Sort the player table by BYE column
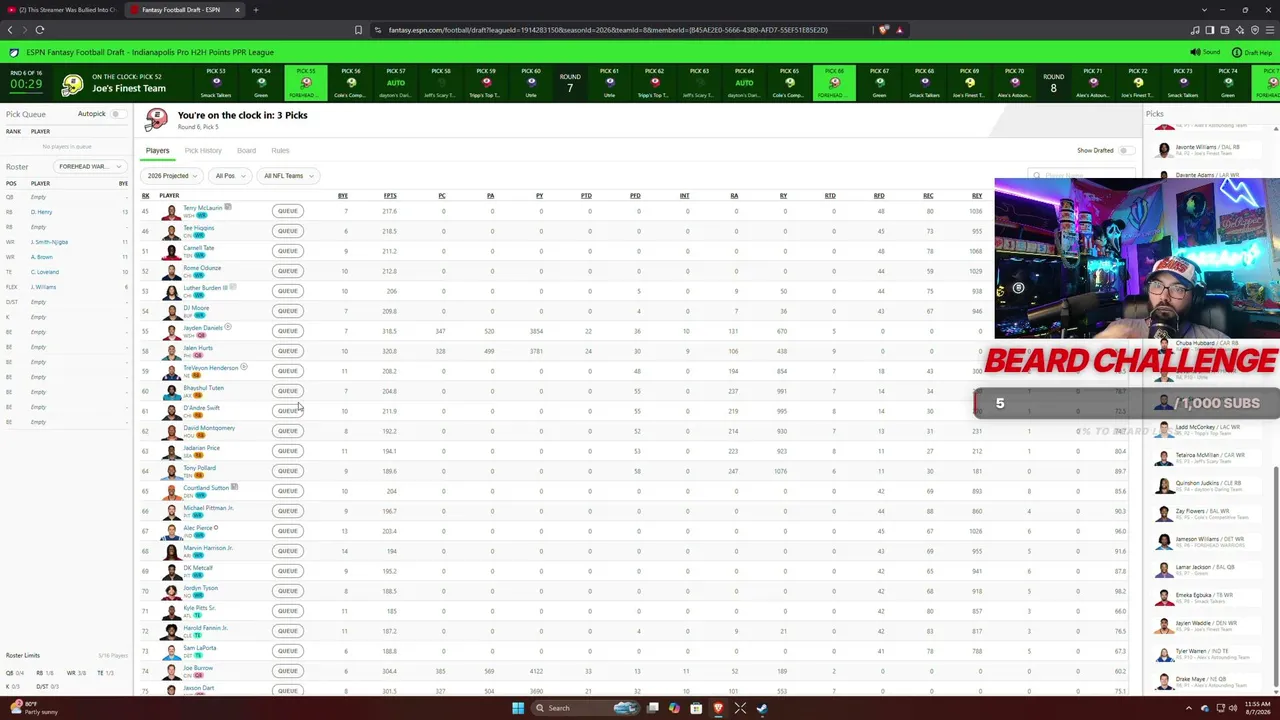Image resolution: width=1280 pixels, height=720 pixels. click(343, 196)
